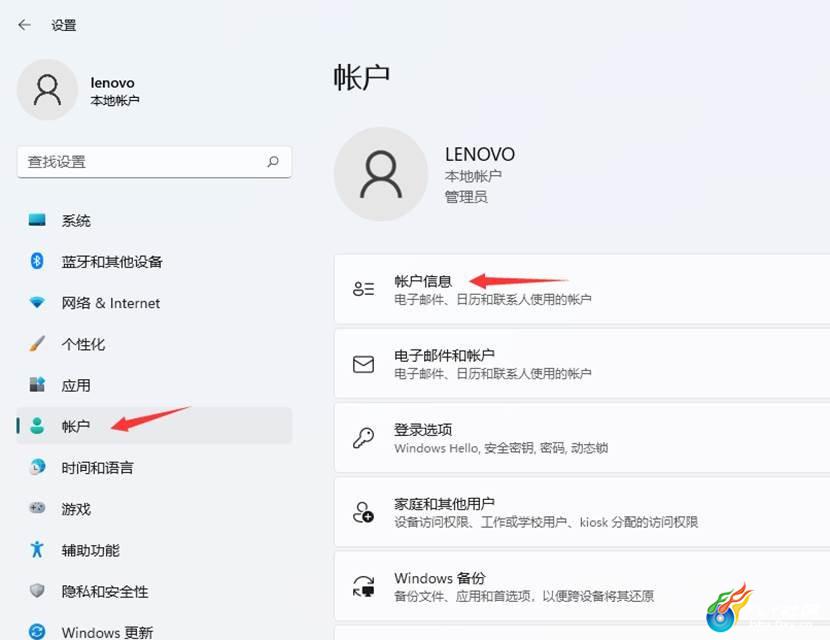The width and height of the screenshot is (830, 640).
Task: Select 隐私和安全性 category
Action: point(155,591)
